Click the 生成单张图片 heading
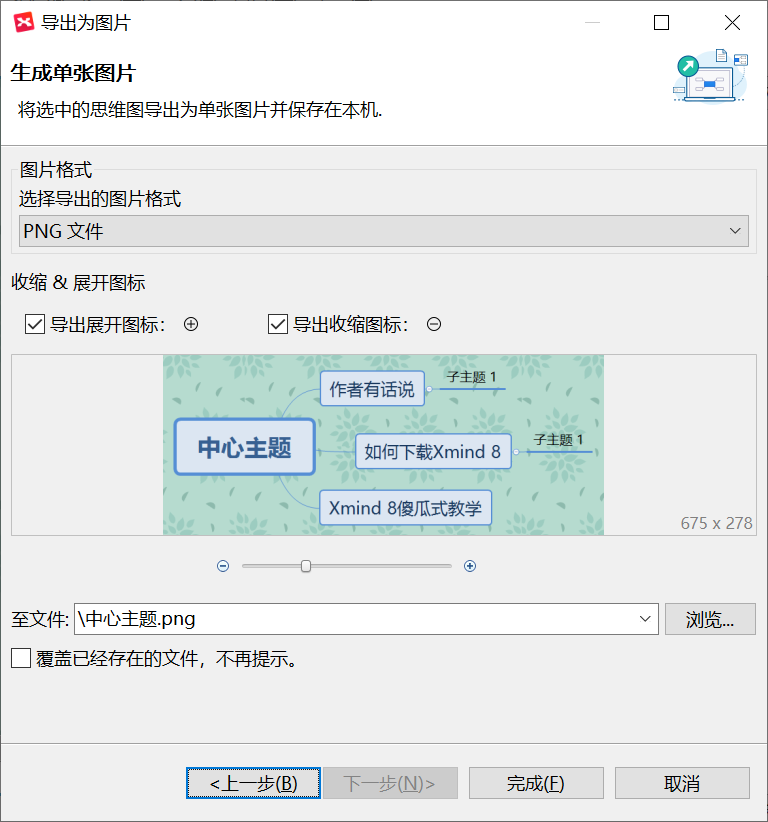 click(73, 73)
